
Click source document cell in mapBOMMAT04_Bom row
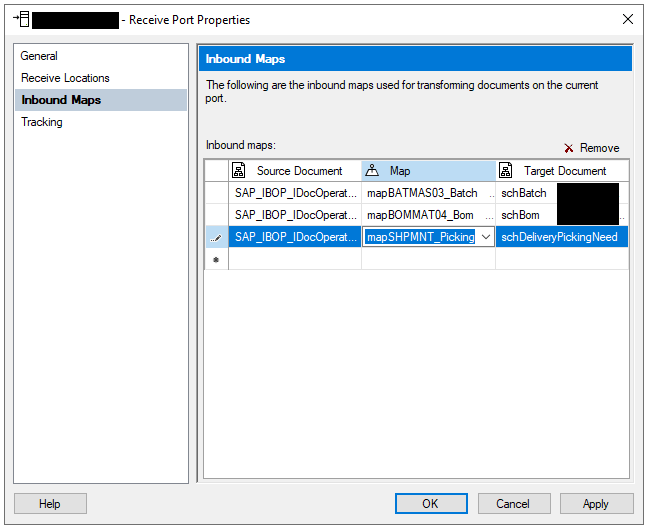(295, 215)
